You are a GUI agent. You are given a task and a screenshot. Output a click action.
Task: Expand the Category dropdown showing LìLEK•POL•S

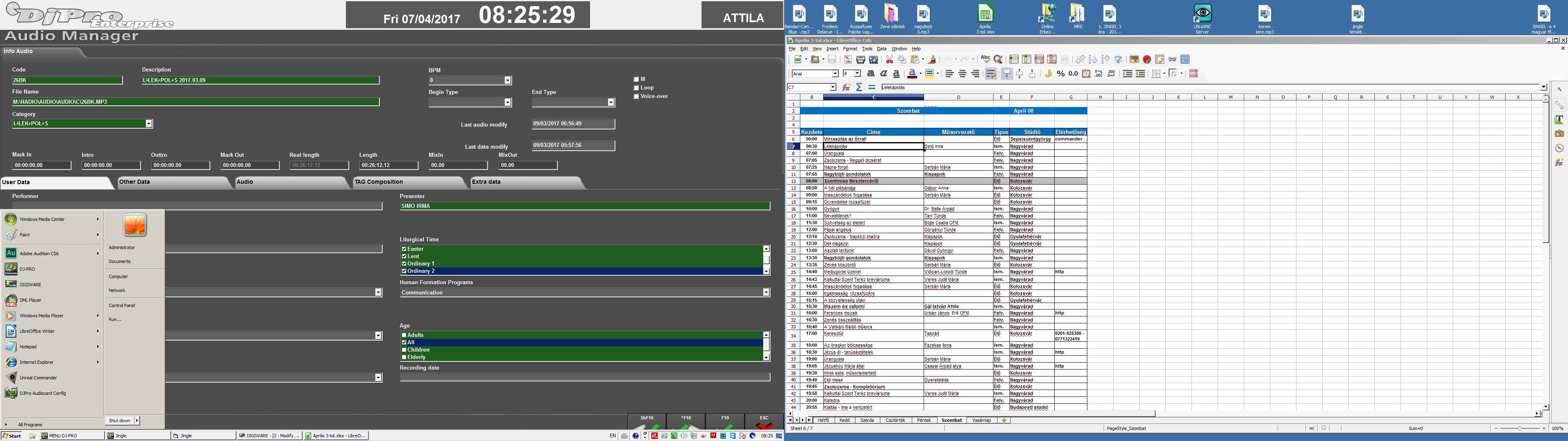149,124
